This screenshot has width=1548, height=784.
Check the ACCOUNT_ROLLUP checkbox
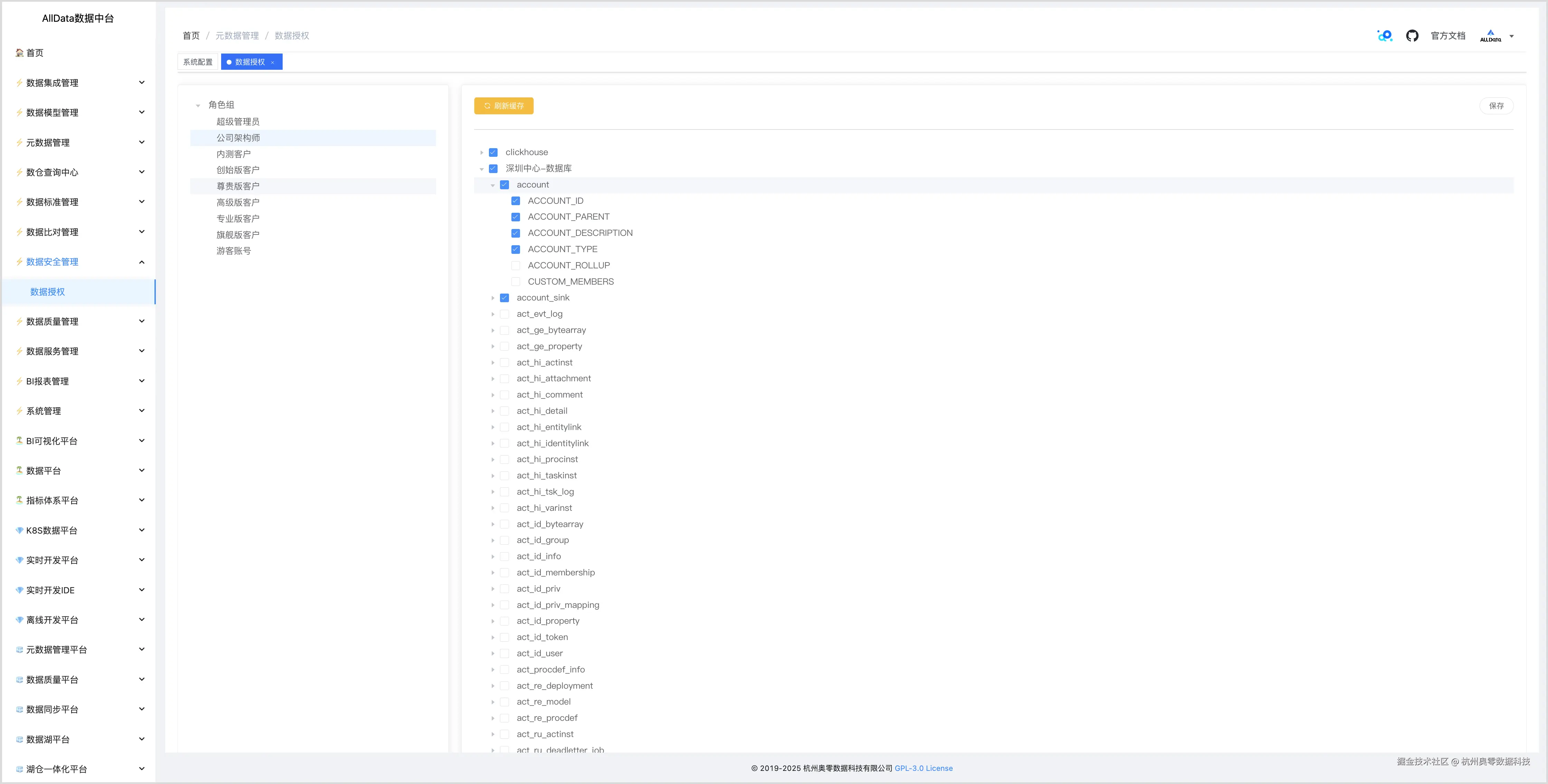[516, 266]
